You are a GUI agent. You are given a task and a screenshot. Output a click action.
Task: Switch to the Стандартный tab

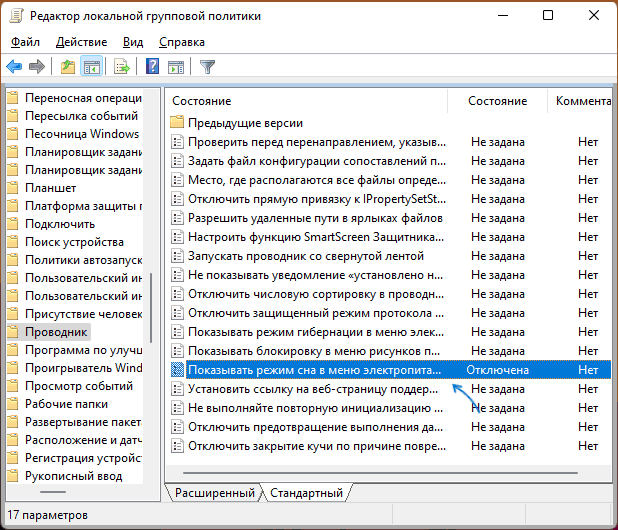306,493
